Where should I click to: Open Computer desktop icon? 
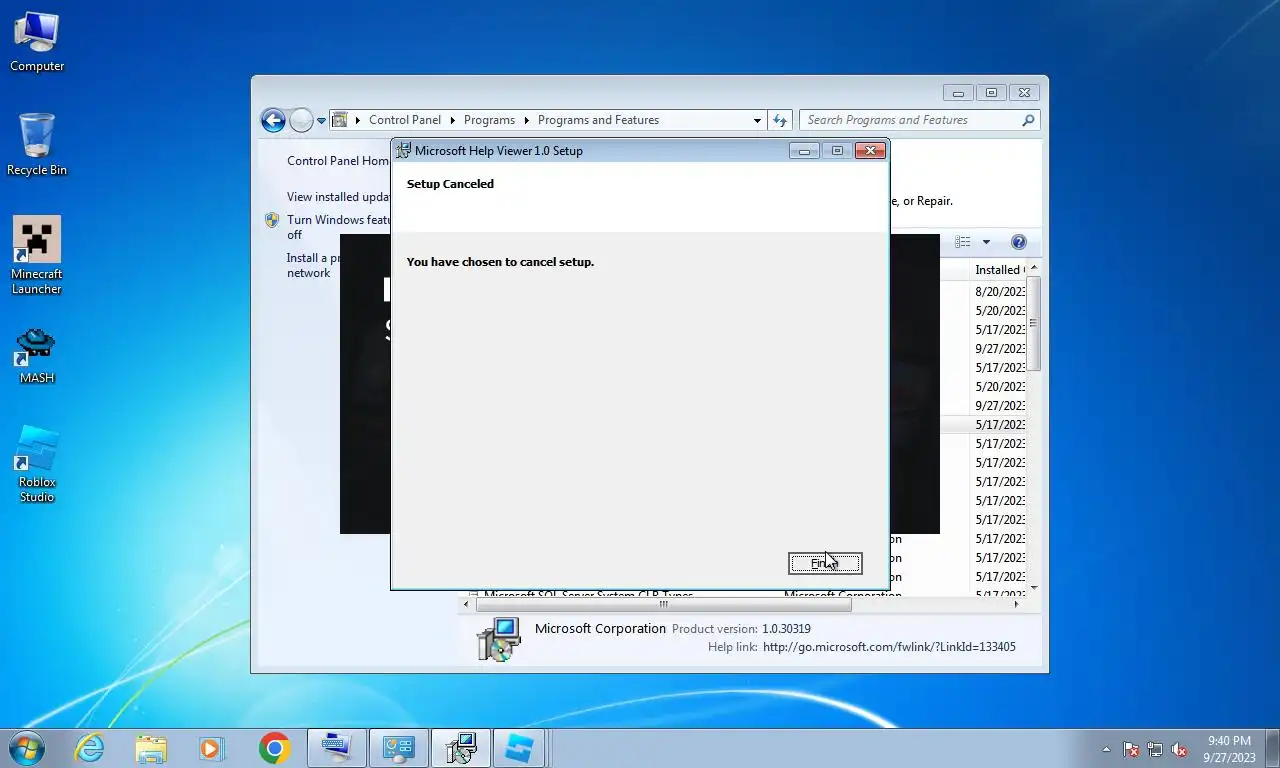pos(37,42)
